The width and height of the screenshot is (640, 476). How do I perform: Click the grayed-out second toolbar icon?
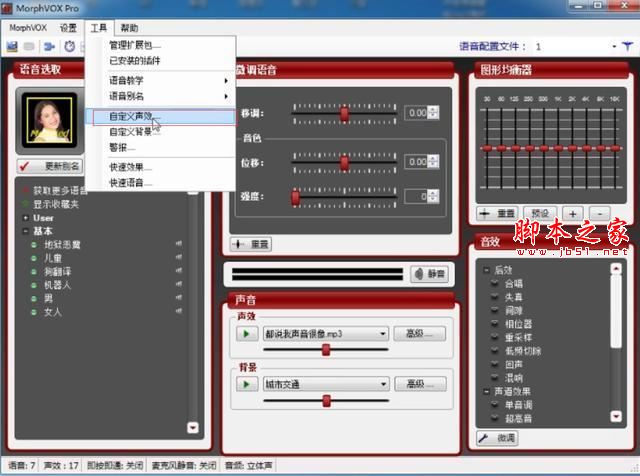29,47
